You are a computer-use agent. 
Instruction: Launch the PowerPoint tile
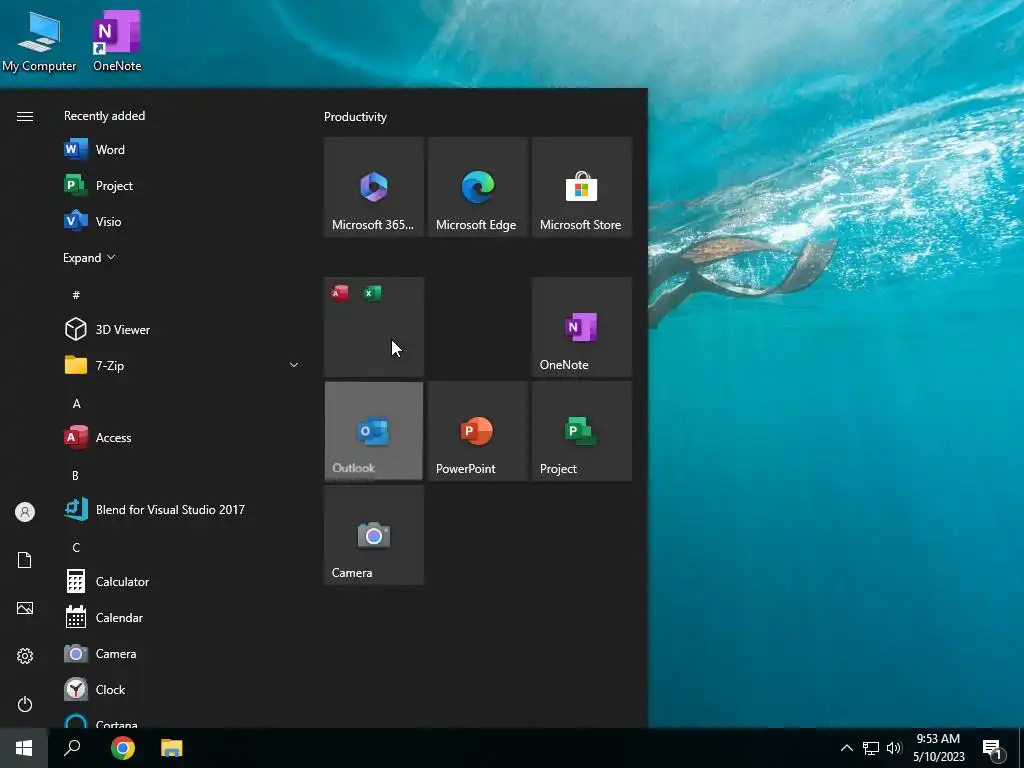click(478, 431)
